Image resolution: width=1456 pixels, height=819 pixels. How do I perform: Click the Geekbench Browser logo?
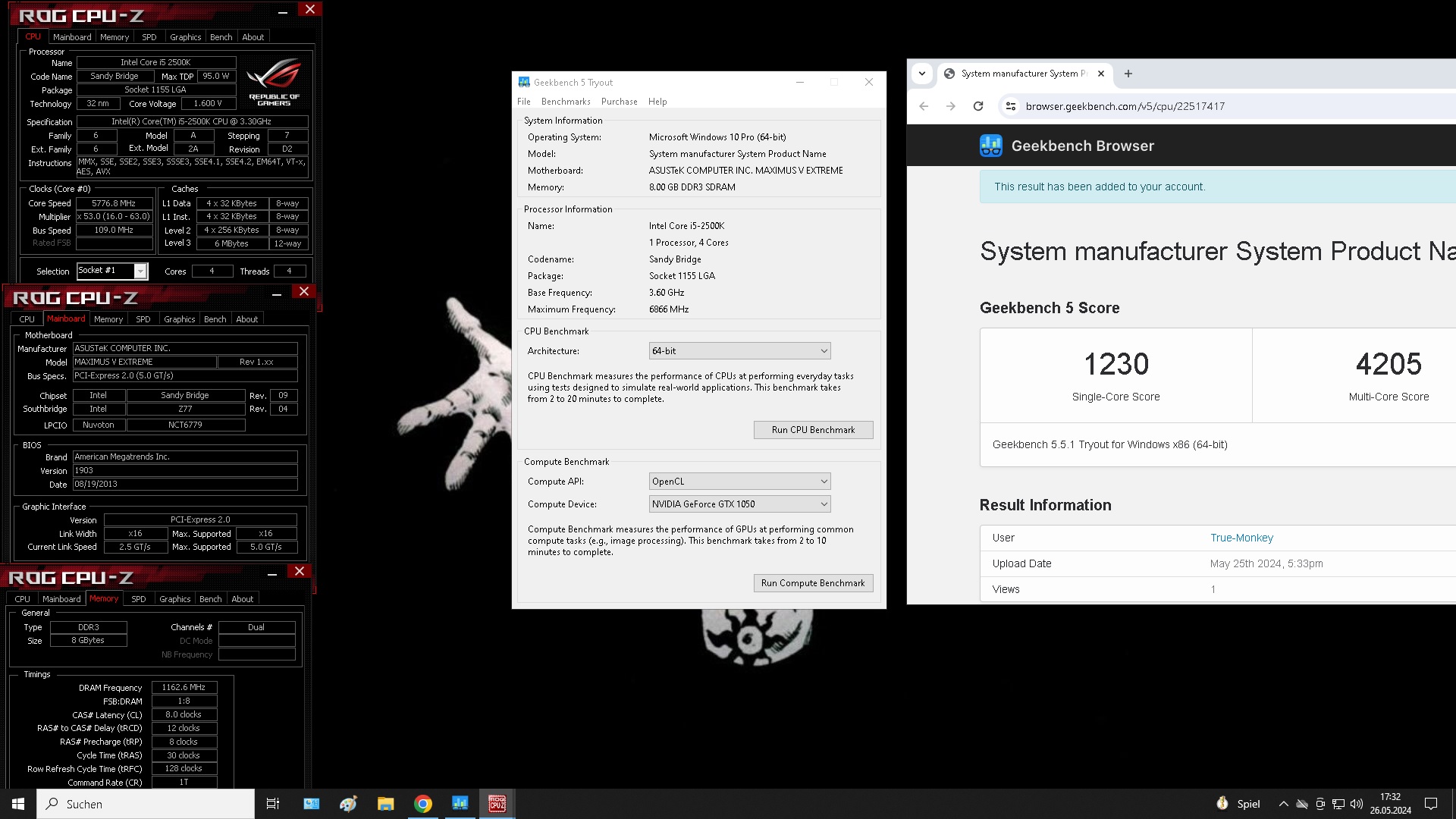(x=991, y=146)
